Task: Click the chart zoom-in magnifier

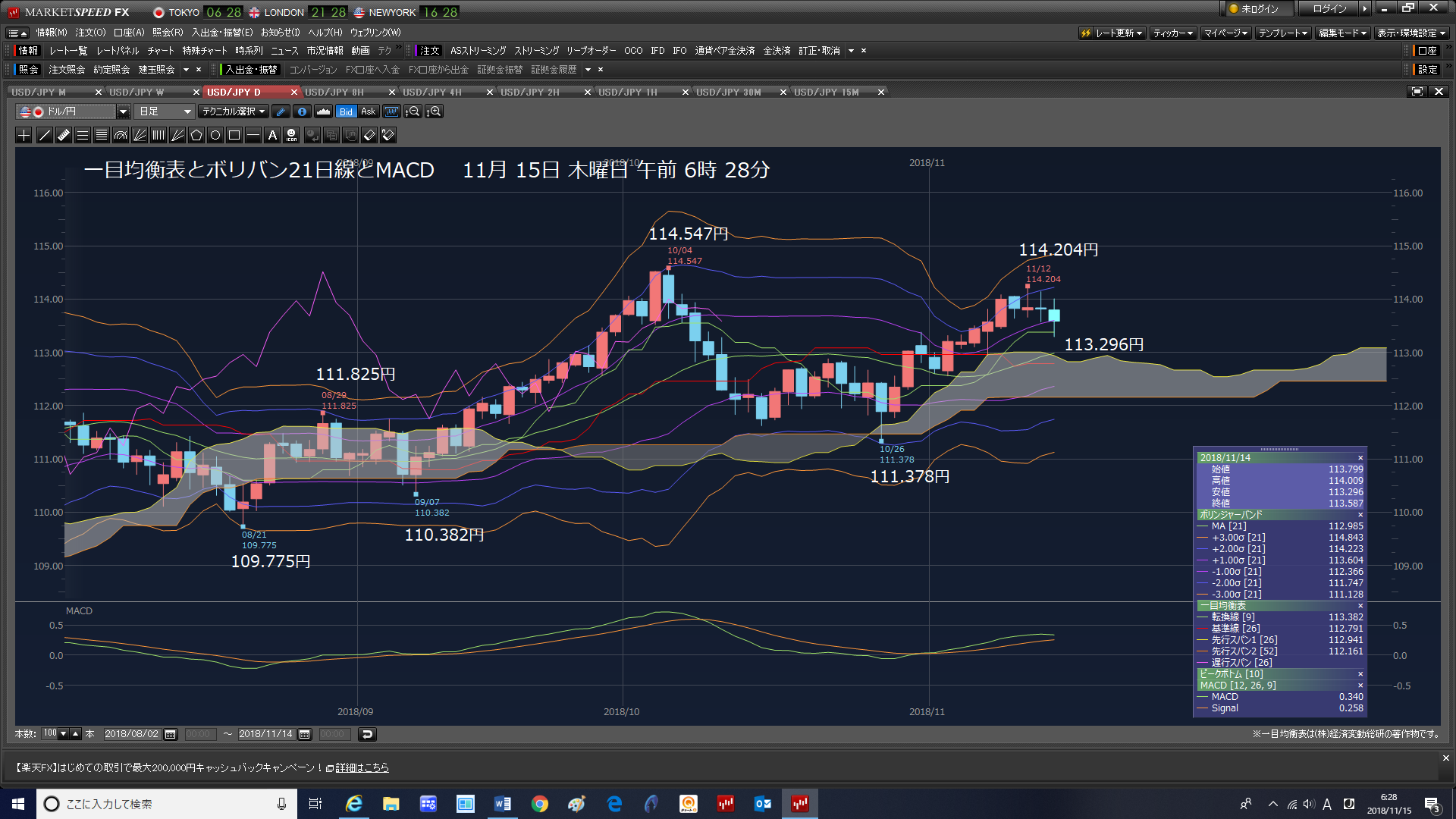Action: click(x=434, y=111)
